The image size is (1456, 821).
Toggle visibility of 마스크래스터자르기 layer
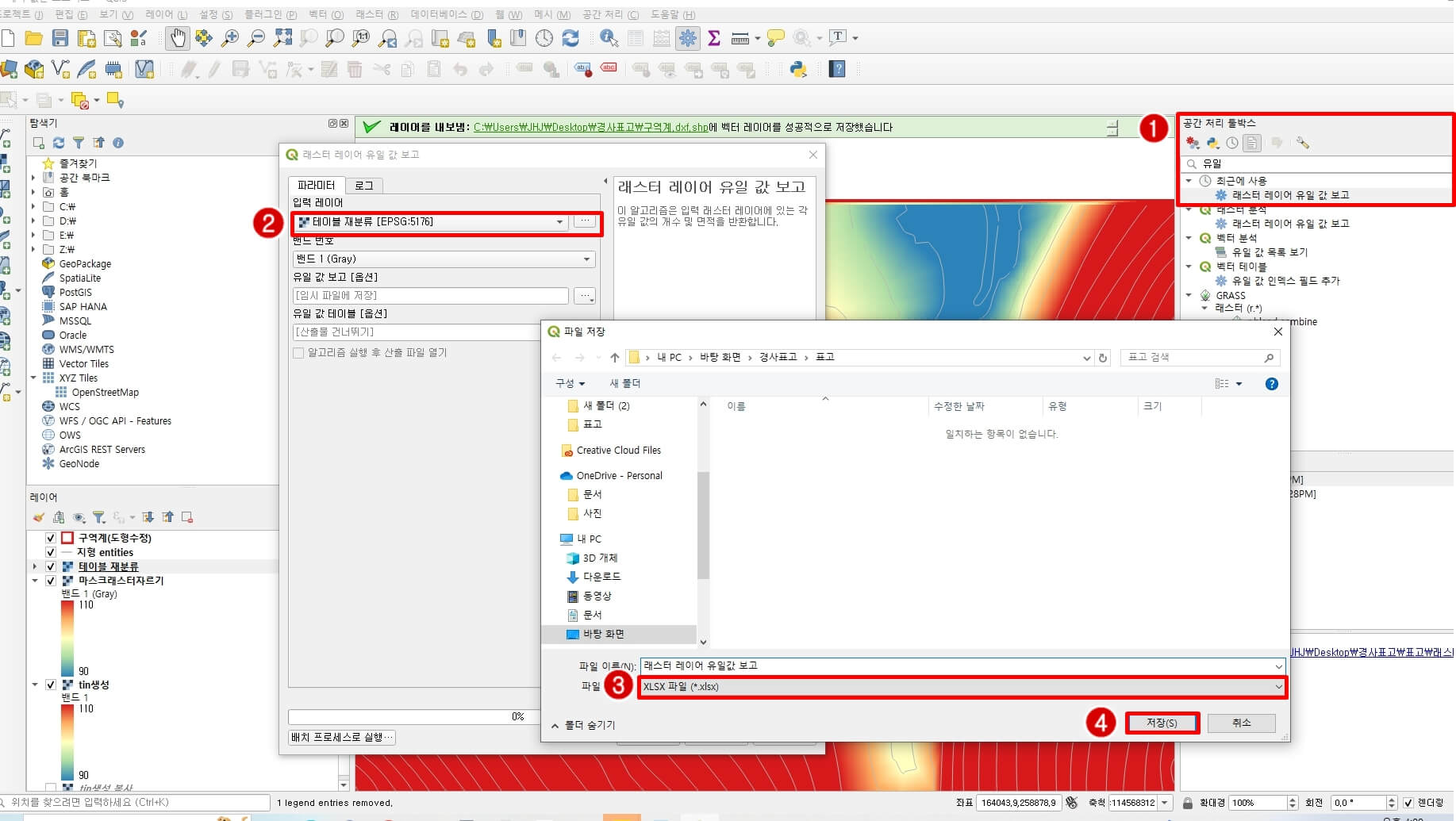coord(51,581)
